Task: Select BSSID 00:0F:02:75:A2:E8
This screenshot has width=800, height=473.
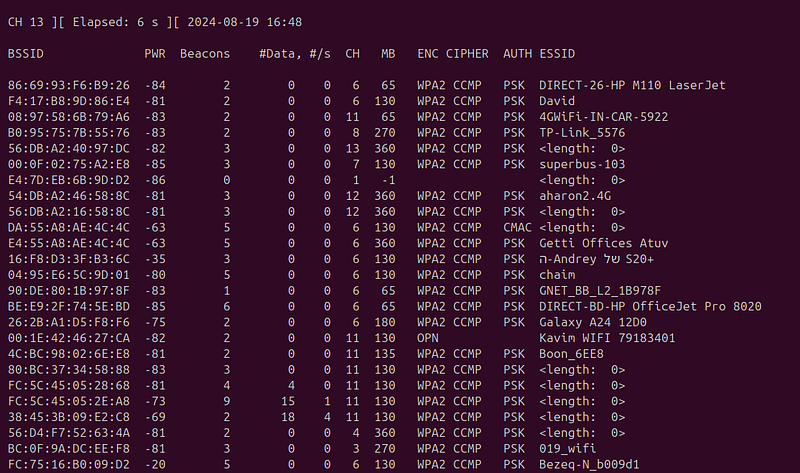Action: 68,165
